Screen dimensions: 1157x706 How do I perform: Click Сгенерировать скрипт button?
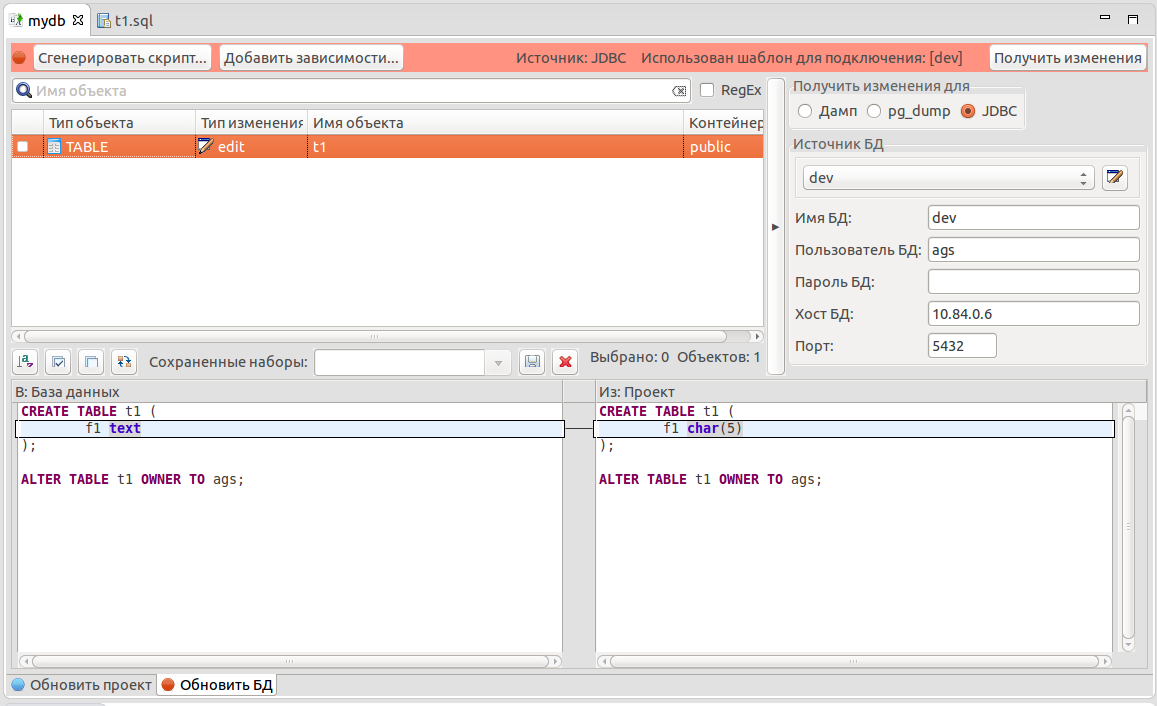[x=122, y=58]
